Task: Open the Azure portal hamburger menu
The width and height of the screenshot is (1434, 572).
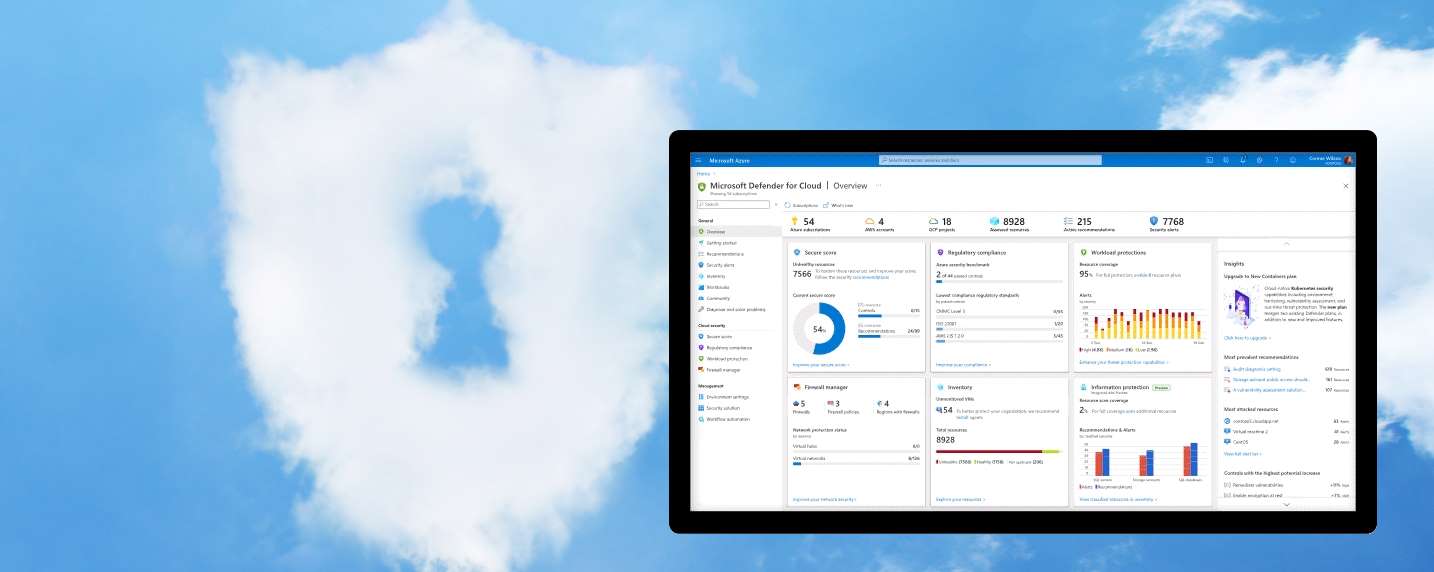Action: pyautogui.click(x=698, y=160)
